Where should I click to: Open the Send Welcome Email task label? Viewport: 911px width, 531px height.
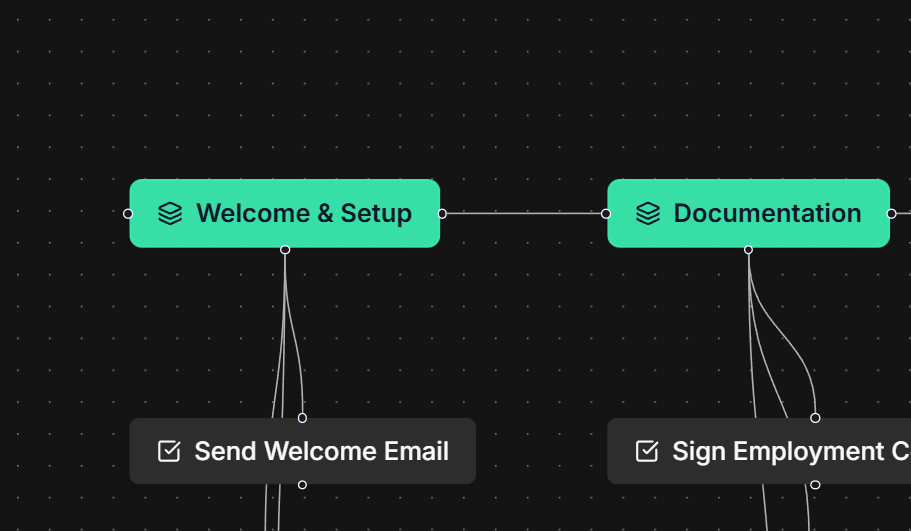pyautogui.click(x=321, y=451)
